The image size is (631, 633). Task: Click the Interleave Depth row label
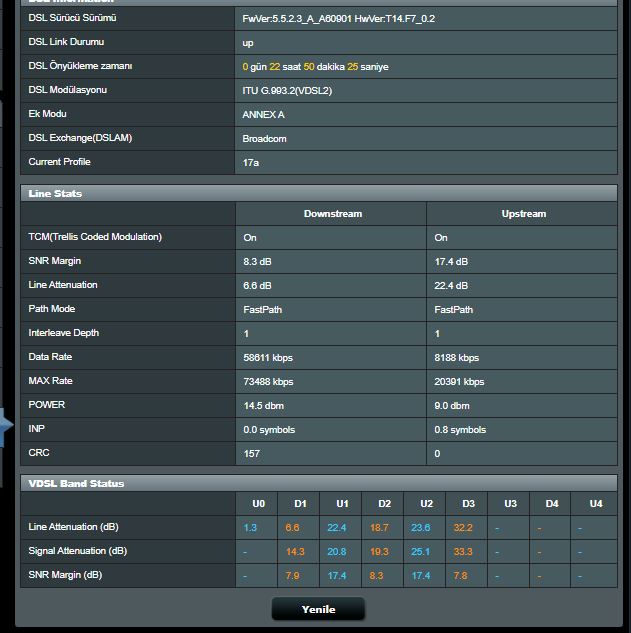[63, 333]
